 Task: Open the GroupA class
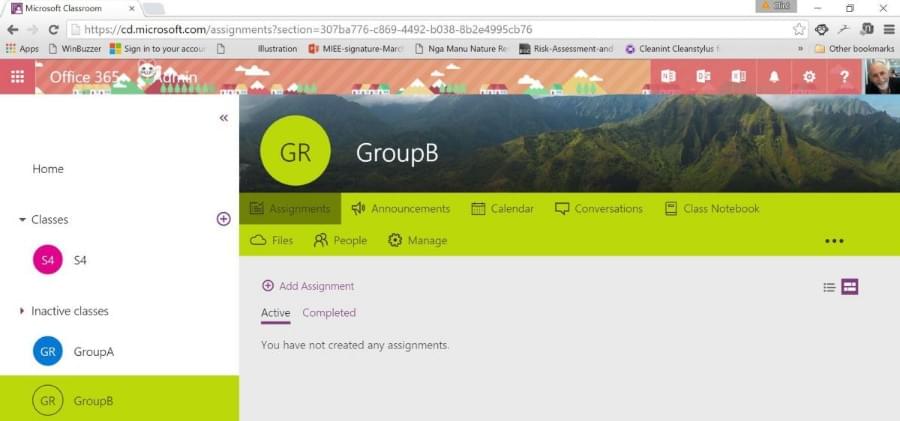94,352
